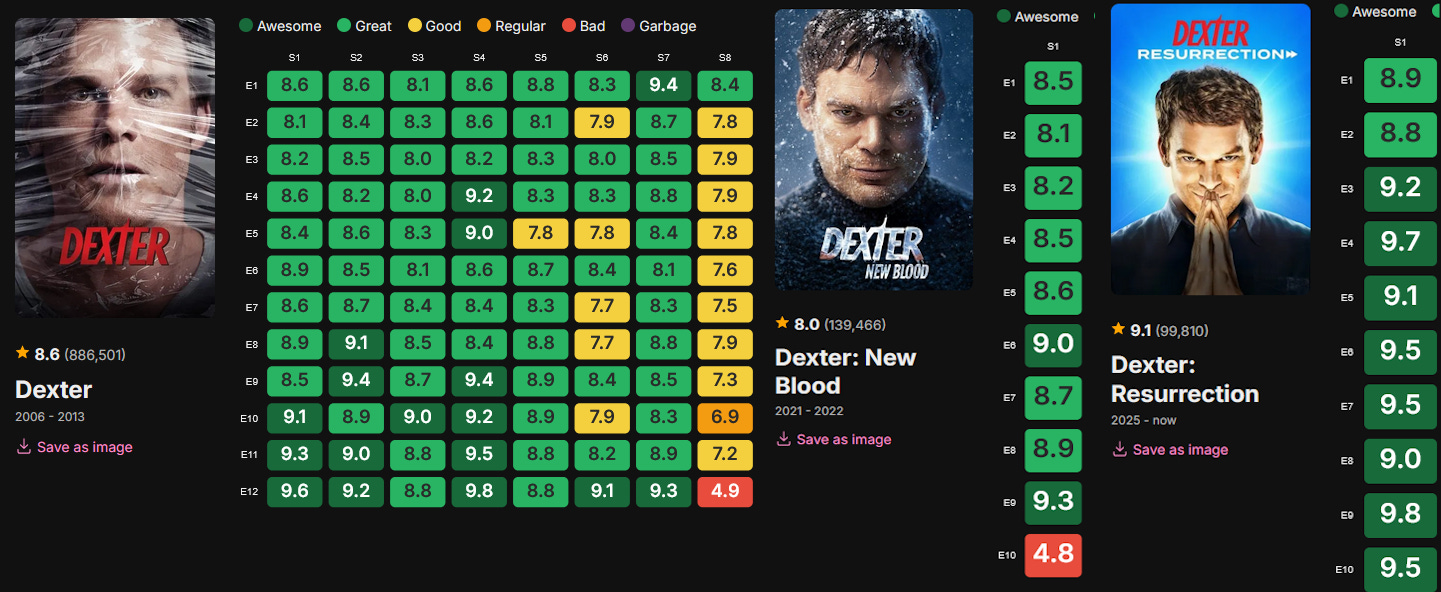
Task: Click New Blood's 9.3 rating for E9
Action: tap(1053, 503)
